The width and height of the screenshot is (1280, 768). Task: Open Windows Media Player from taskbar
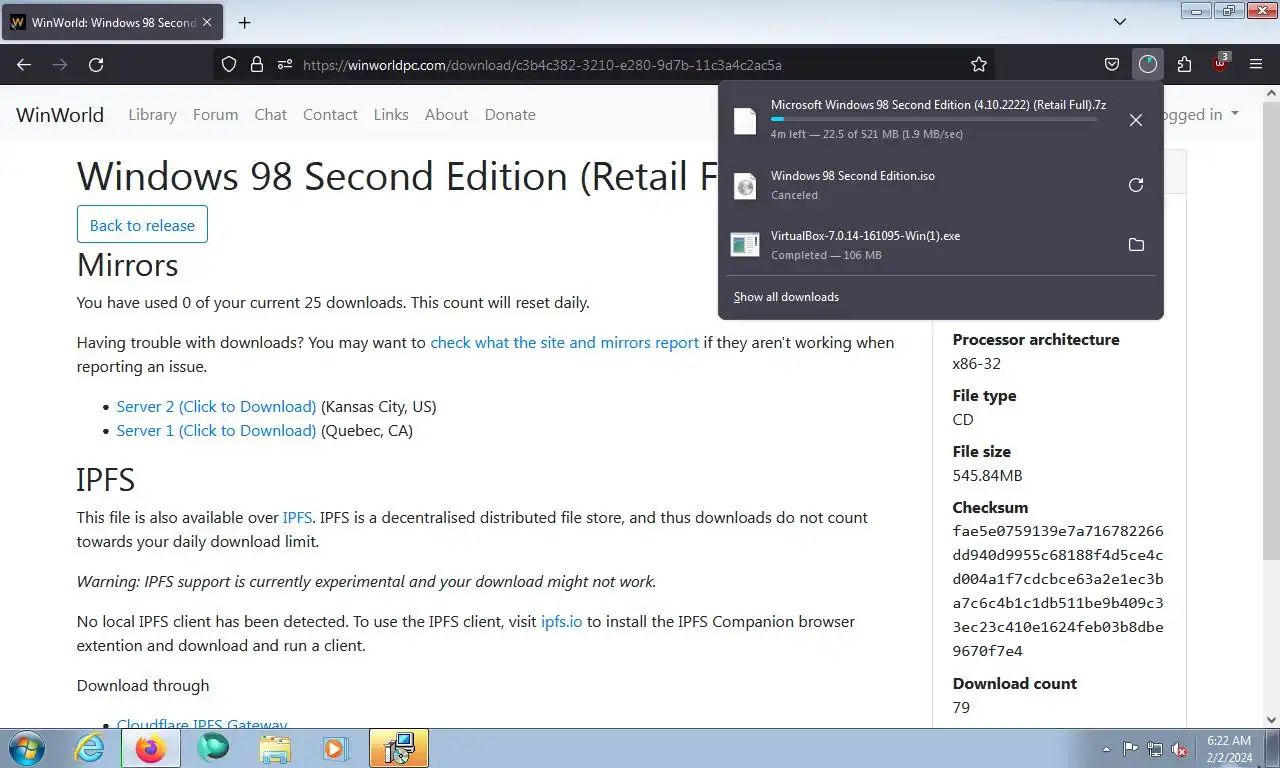click(x=335, y=748)
